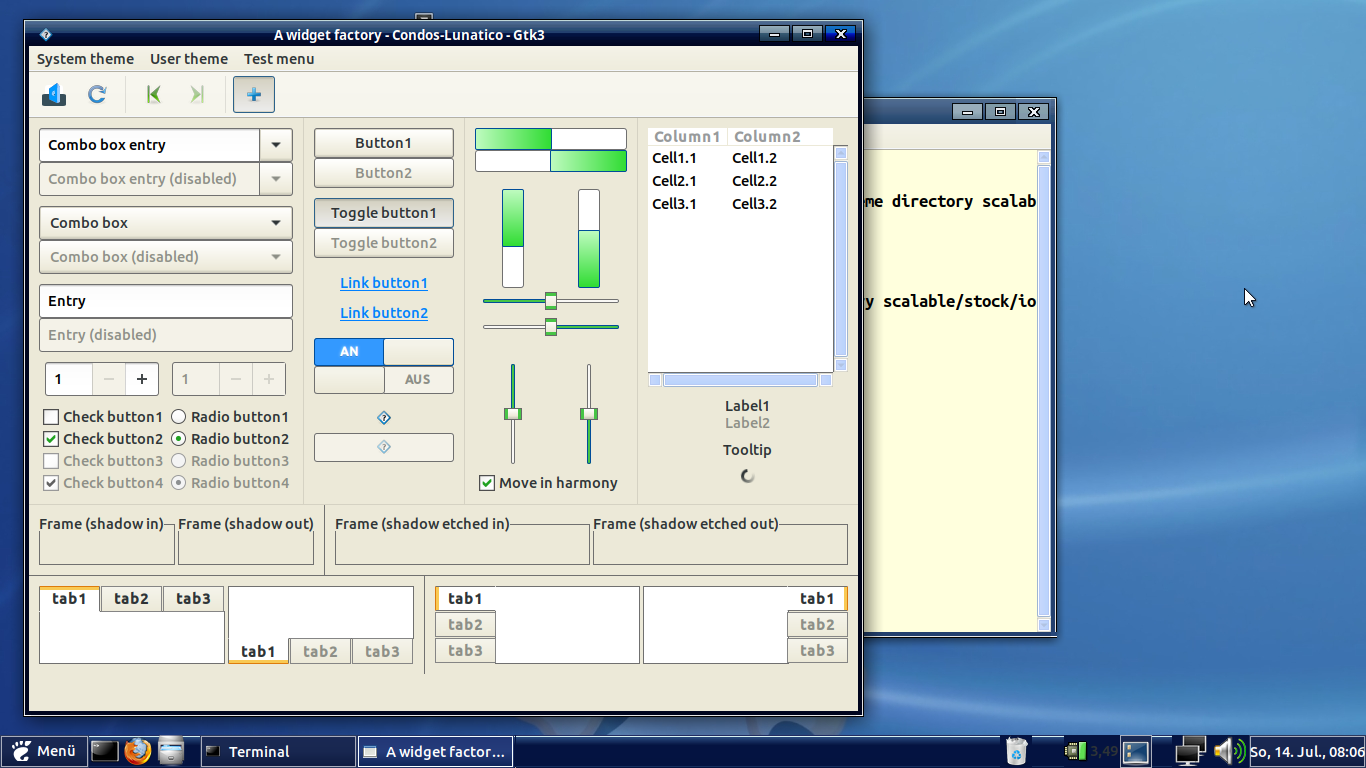Click the right vertical scale slider handle
This screenshot has height=768, width=1366.
coord(589,414)
